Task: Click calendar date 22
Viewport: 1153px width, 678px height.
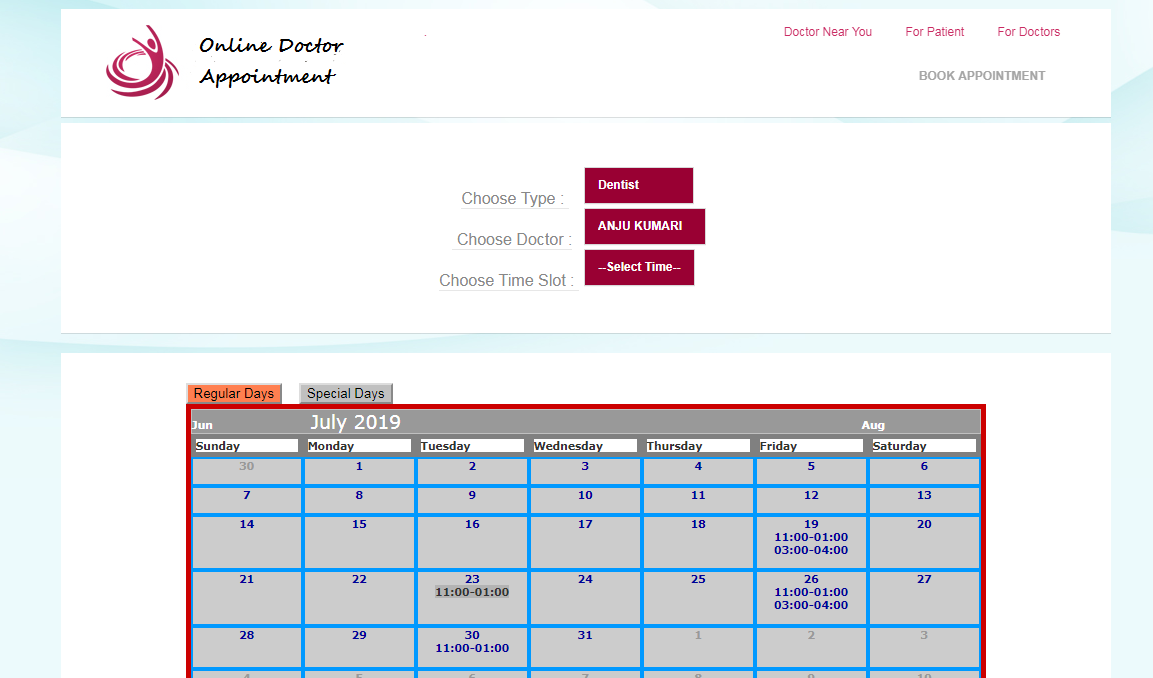Action: 359,579
